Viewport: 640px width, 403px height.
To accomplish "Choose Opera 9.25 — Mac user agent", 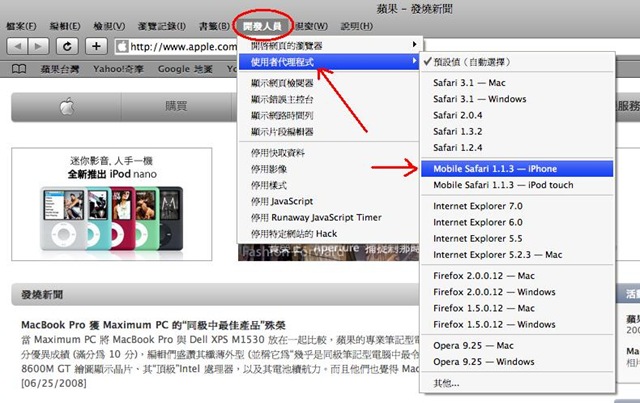I will coord(517,345).
